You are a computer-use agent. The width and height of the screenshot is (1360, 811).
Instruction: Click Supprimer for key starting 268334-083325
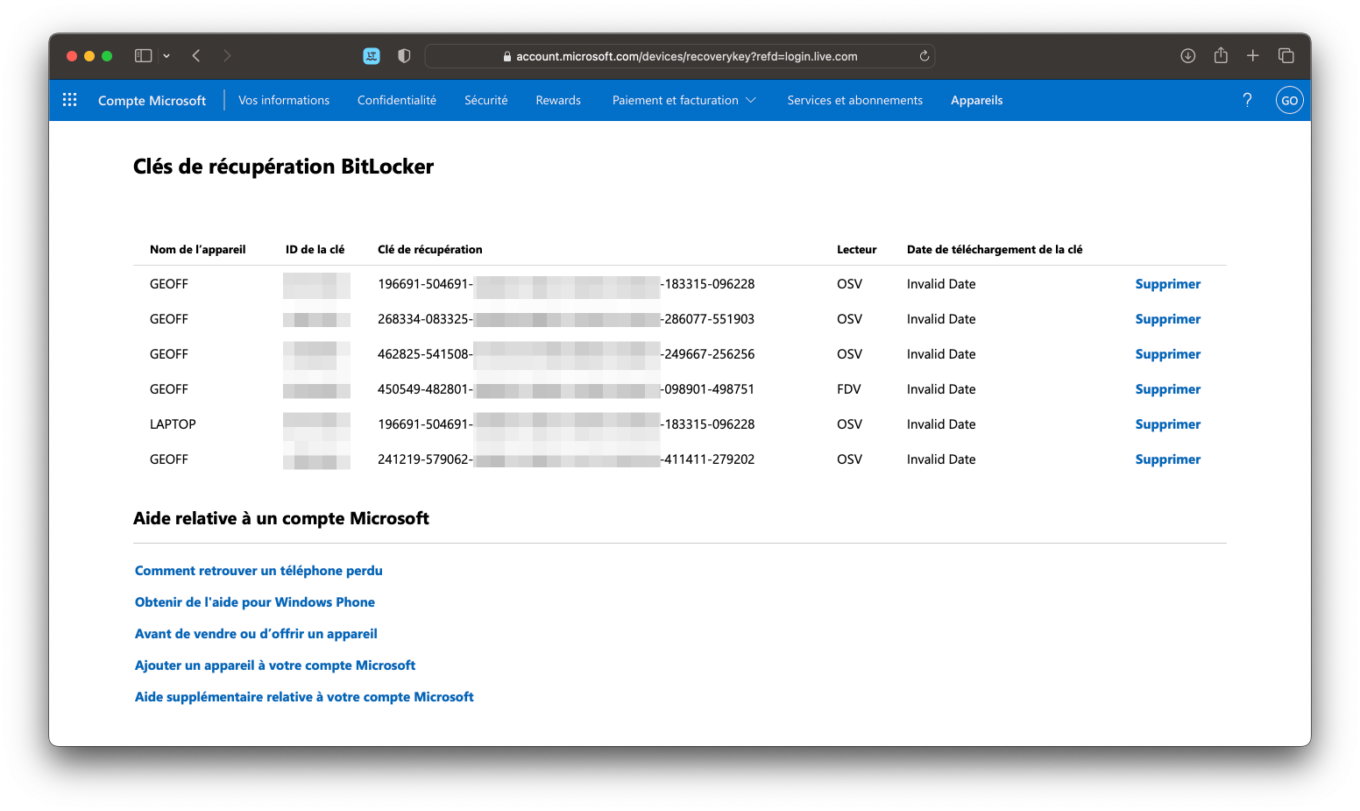tap(1168, 319)
